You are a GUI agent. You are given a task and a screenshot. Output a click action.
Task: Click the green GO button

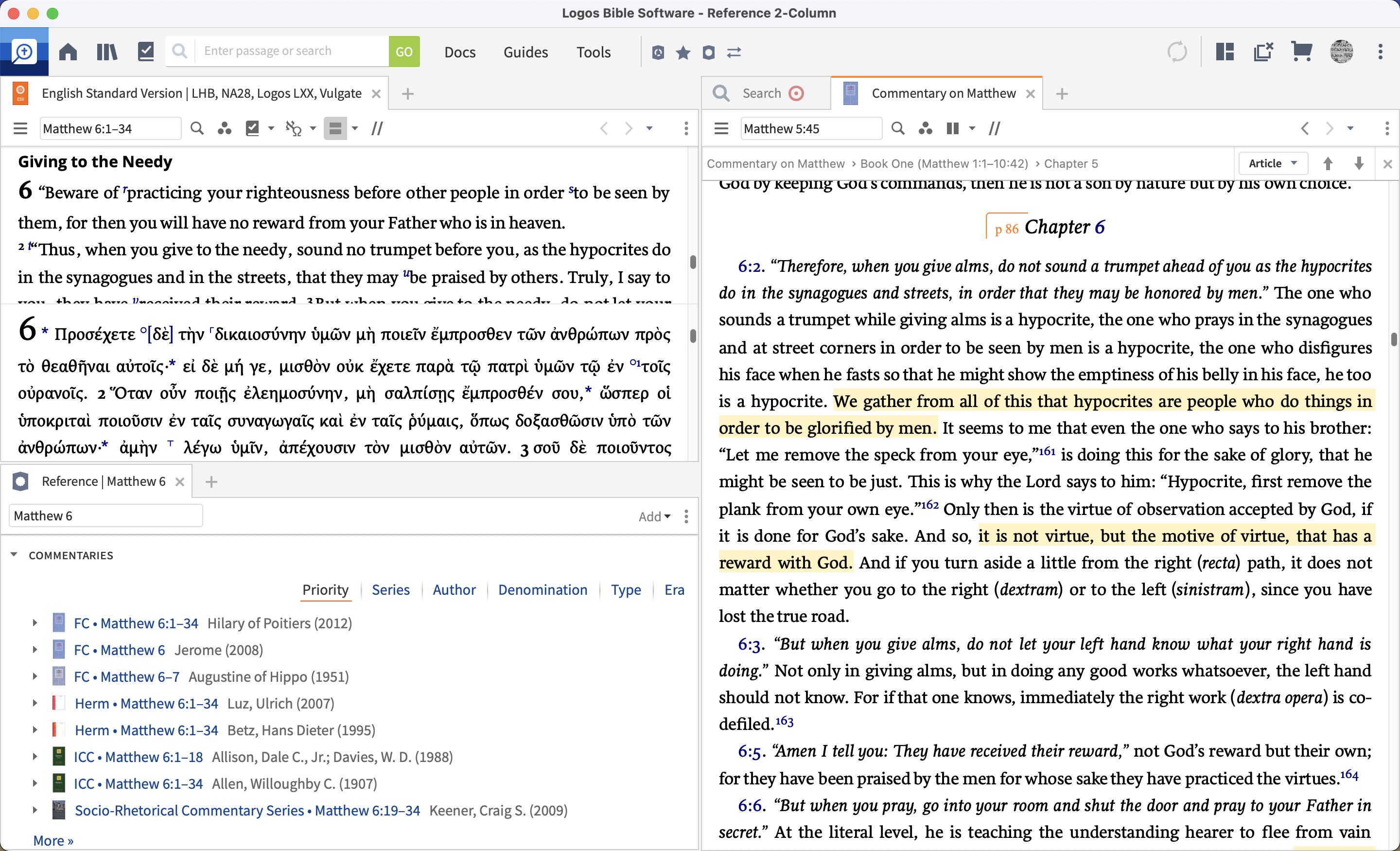[404, 52]
